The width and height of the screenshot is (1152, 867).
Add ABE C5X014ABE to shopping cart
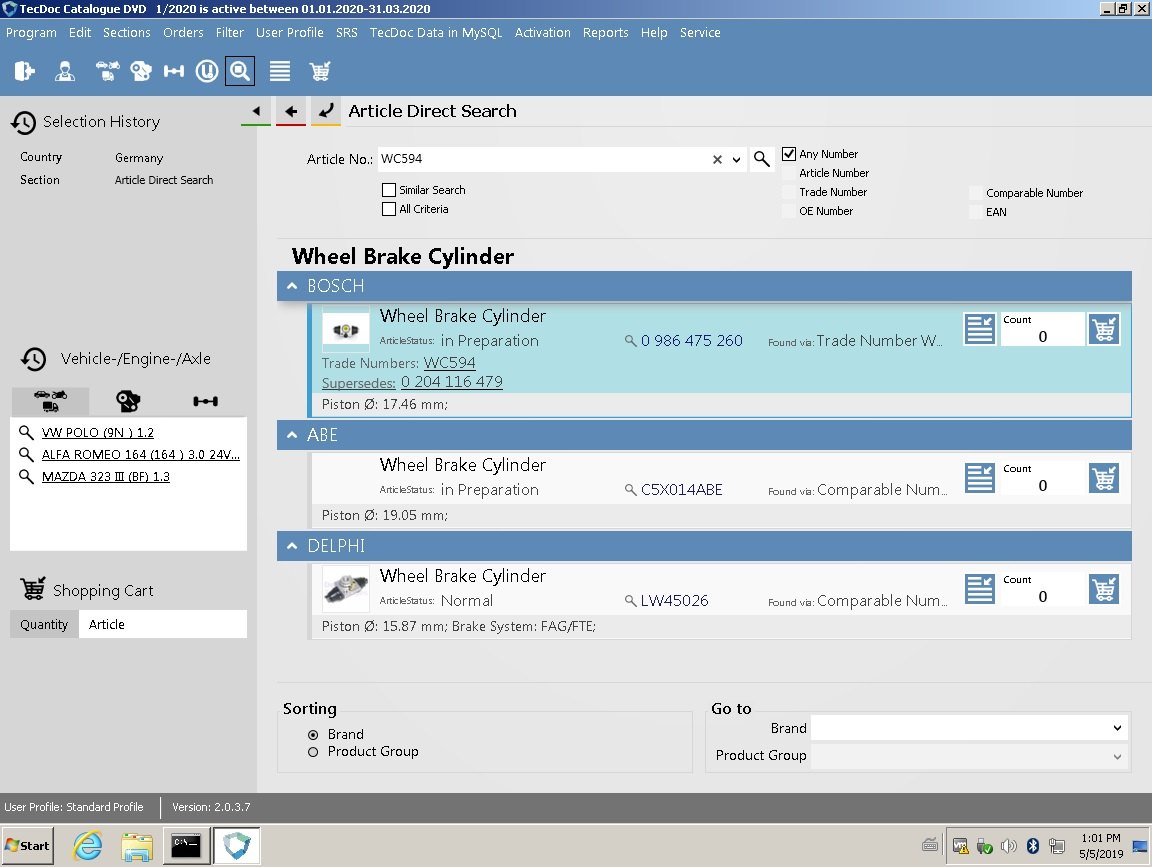click(1104, 478)
